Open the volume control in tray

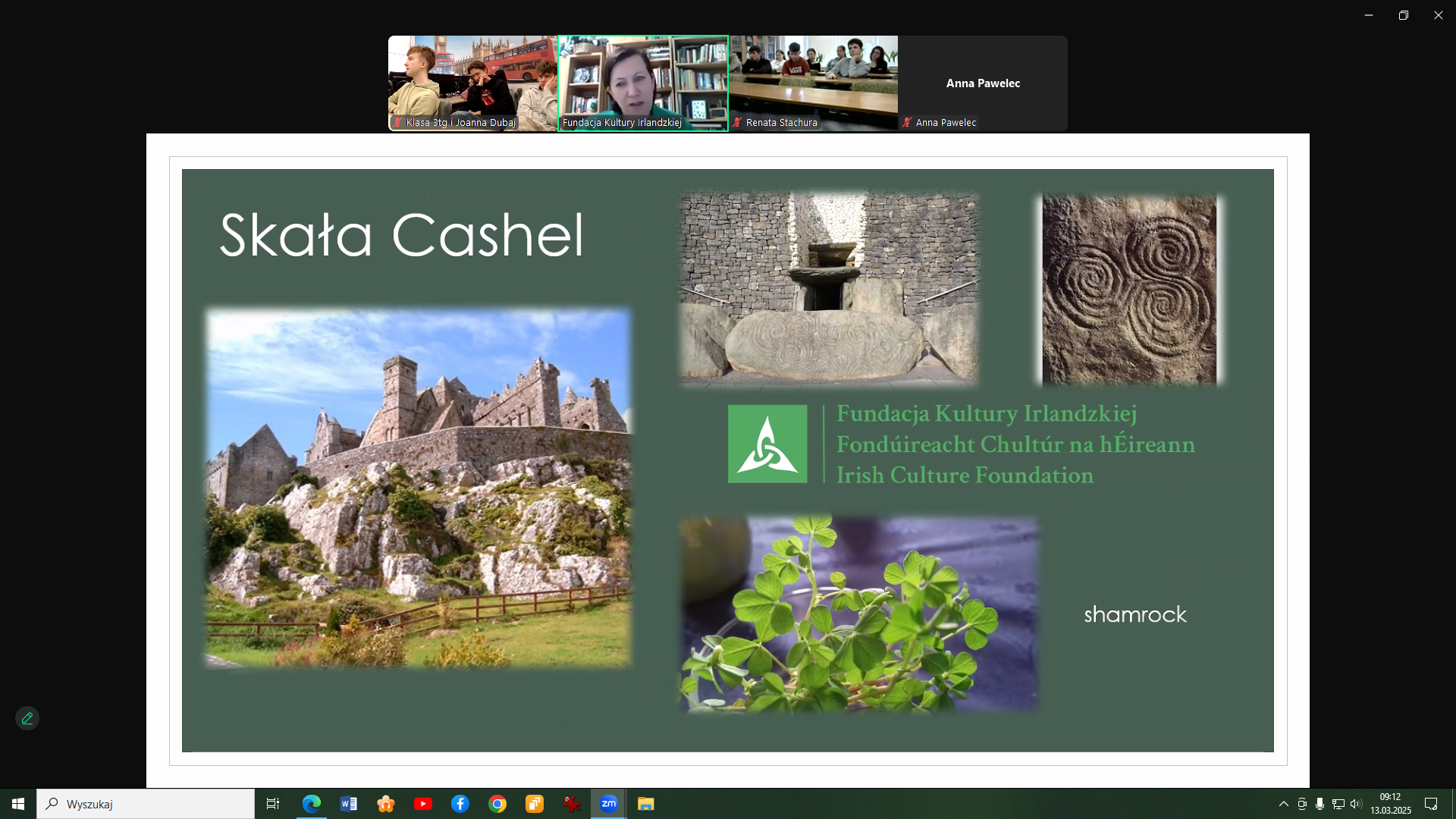(x=1356, y=804)
